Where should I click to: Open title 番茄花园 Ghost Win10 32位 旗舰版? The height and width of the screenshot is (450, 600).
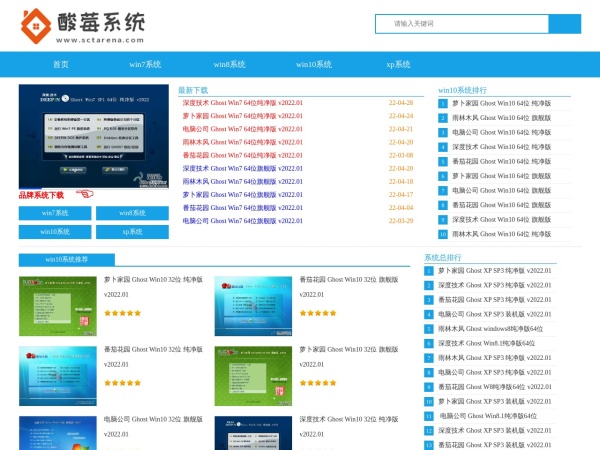349,287
